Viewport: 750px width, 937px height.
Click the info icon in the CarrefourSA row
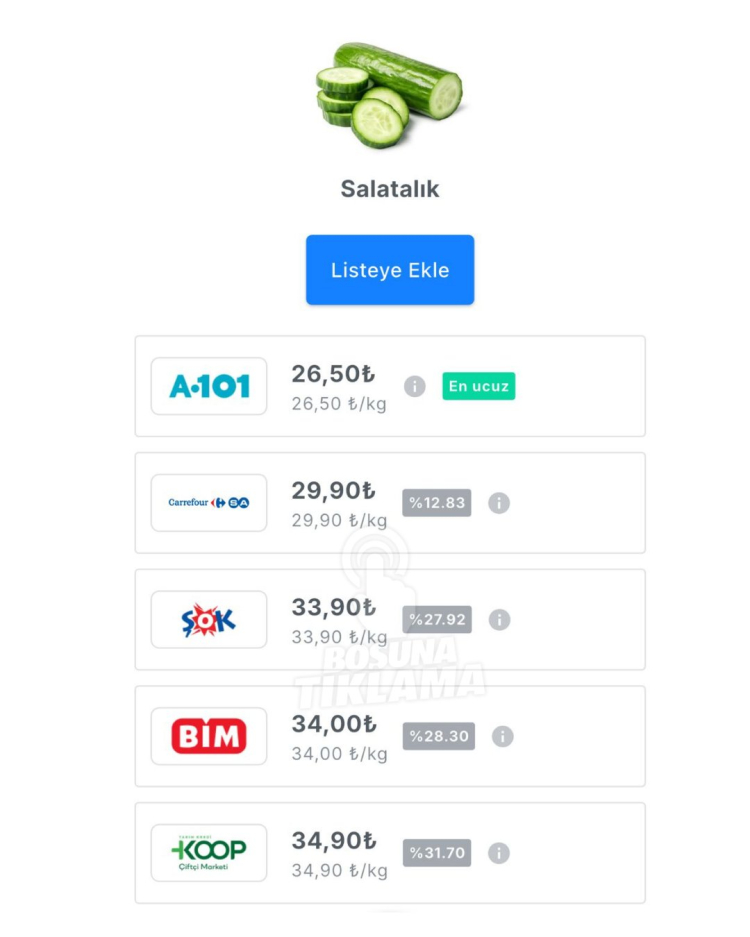tap(499, 503)
